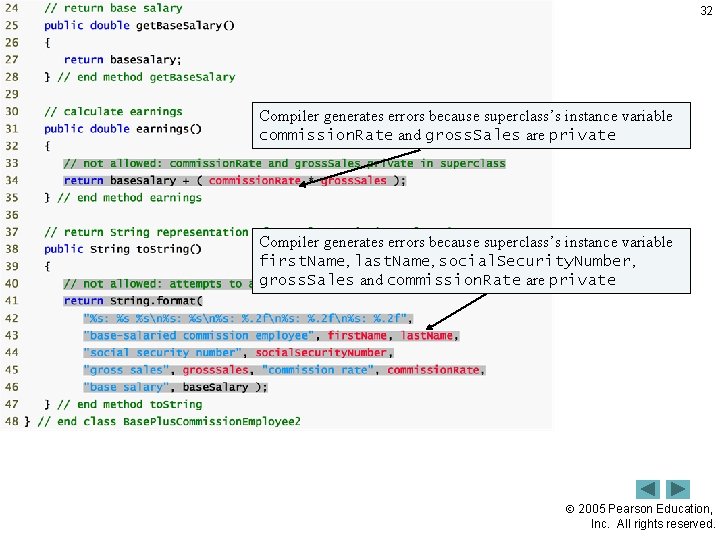Select 'return String.format(' on line 41
Image resolution: width=720 pixels, height=540 pixels.
(x=133, y=301)
